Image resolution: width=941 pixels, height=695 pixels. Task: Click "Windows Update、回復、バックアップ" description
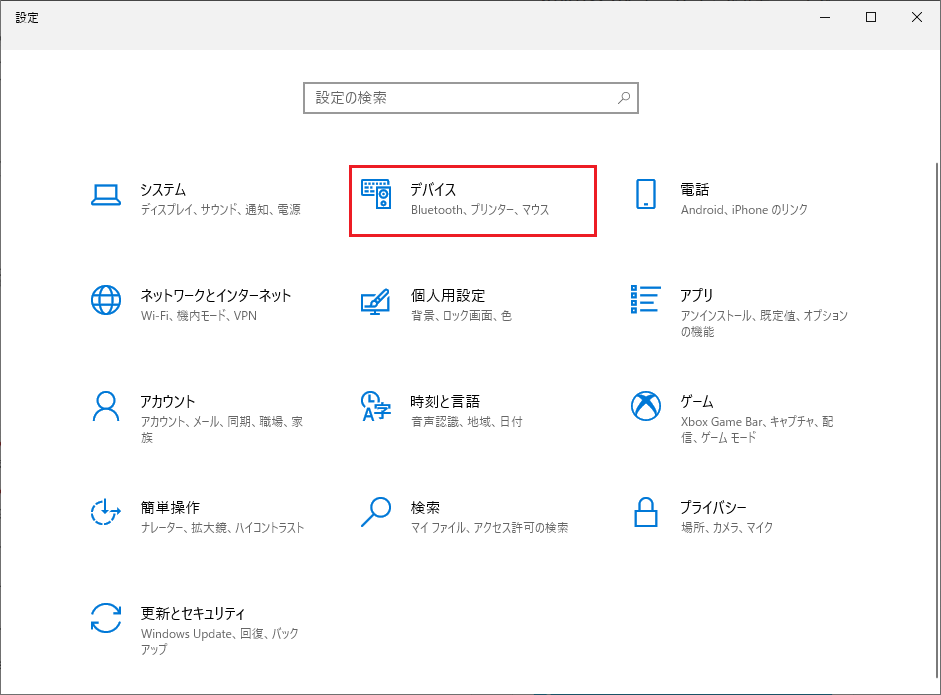pyautogui.click(x=220, y=641)
